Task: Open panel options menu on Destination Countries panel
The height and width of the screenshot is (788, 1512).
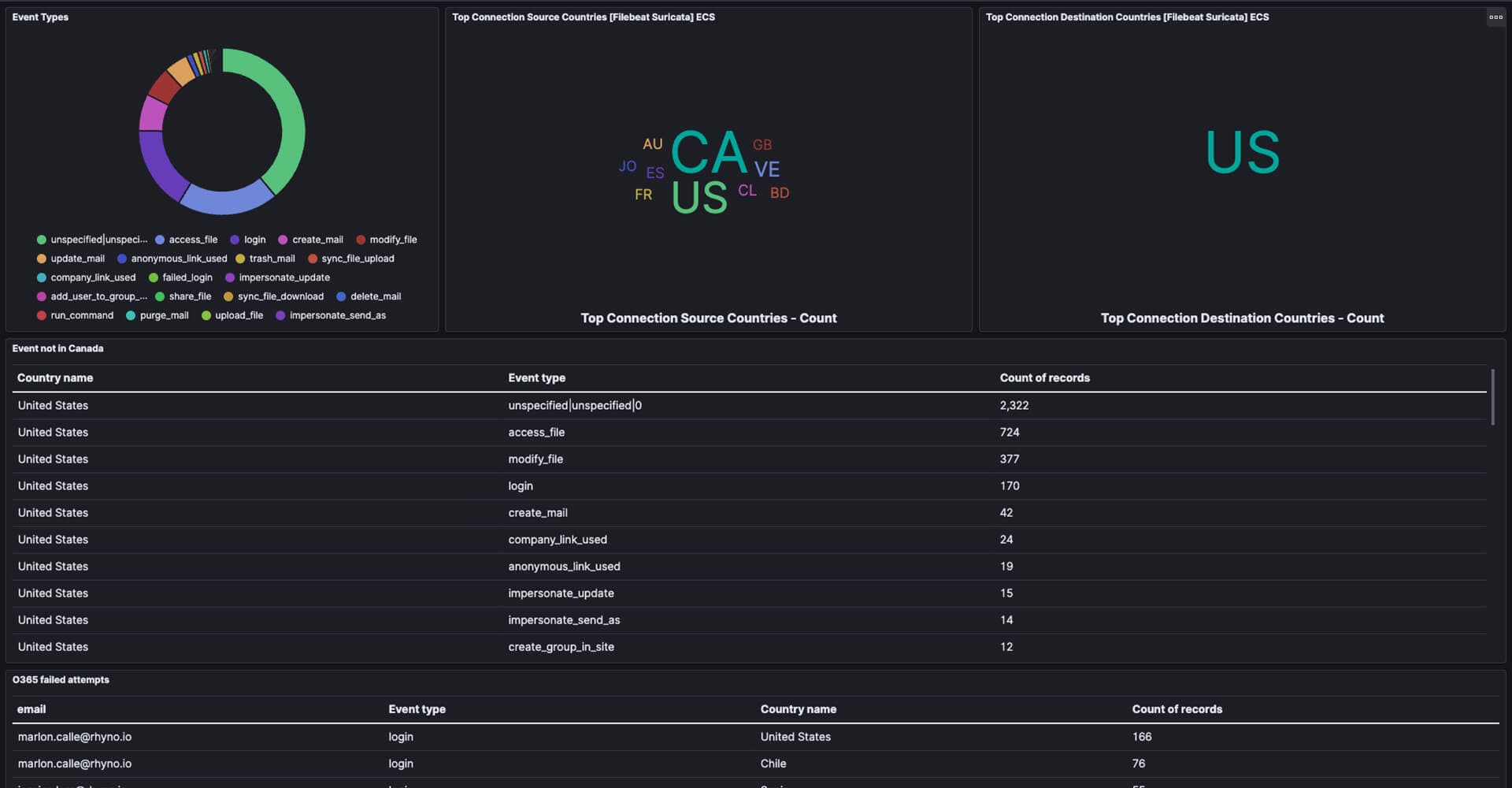Action: point(1495,17)
